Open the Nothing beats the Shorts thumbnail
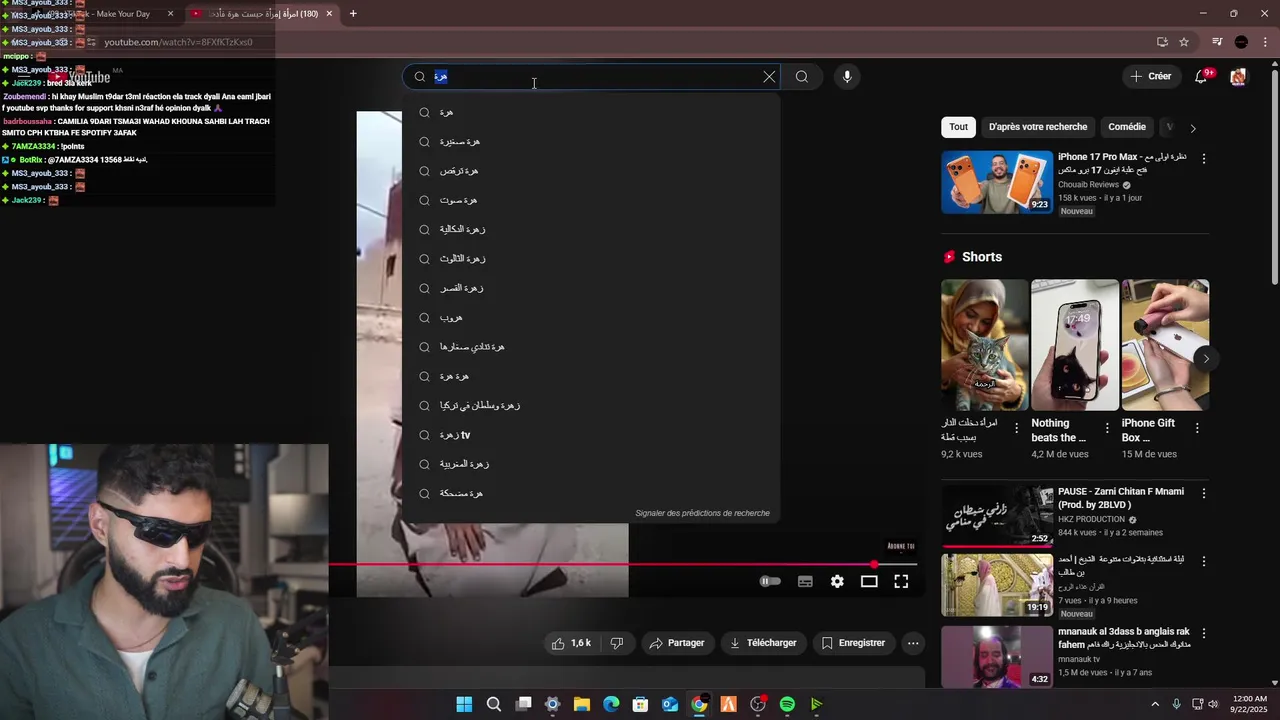The image size is (1280, 720). (x=1075, y=345)
